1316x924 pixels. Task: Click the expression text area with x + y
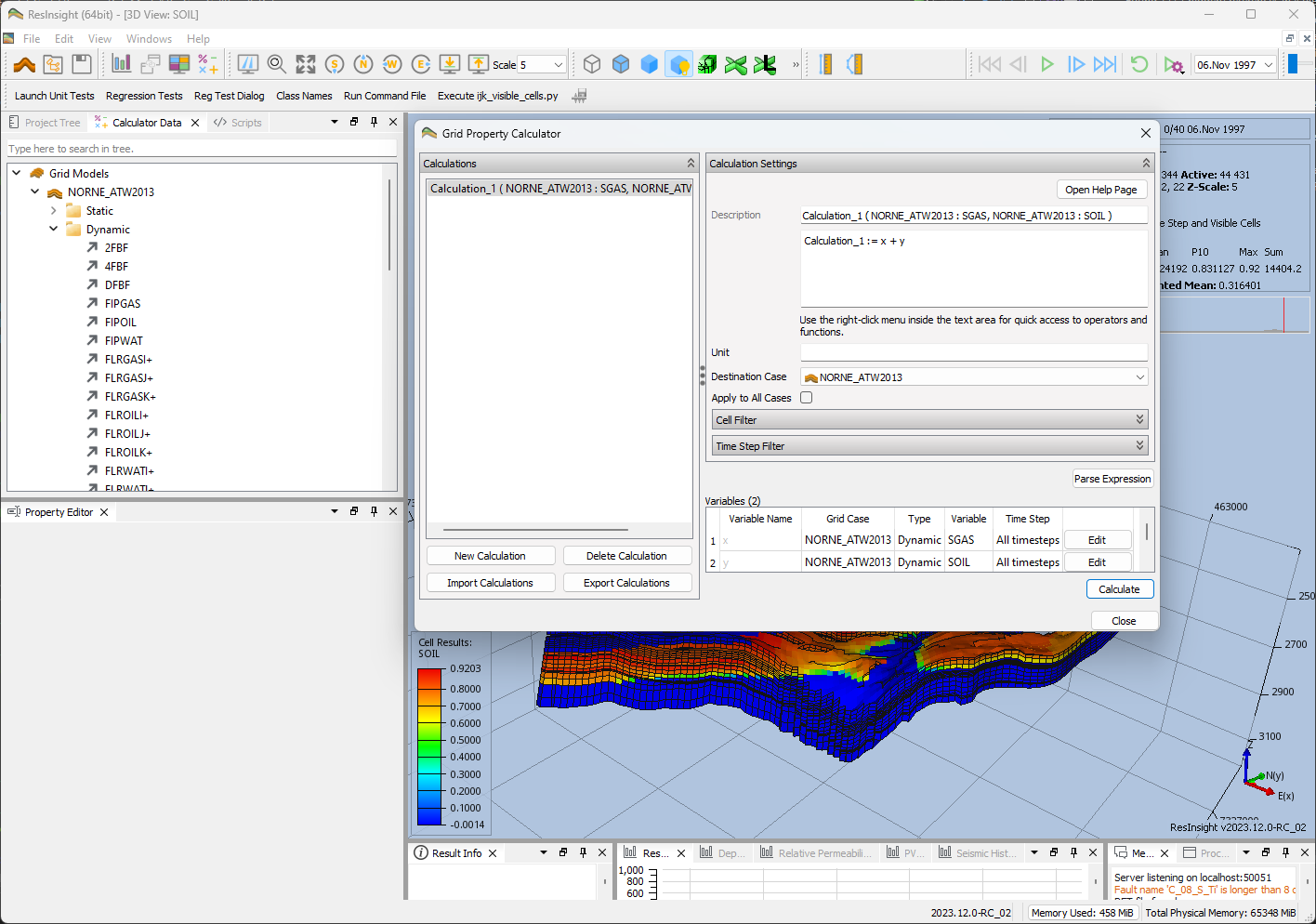coord(974,269)
